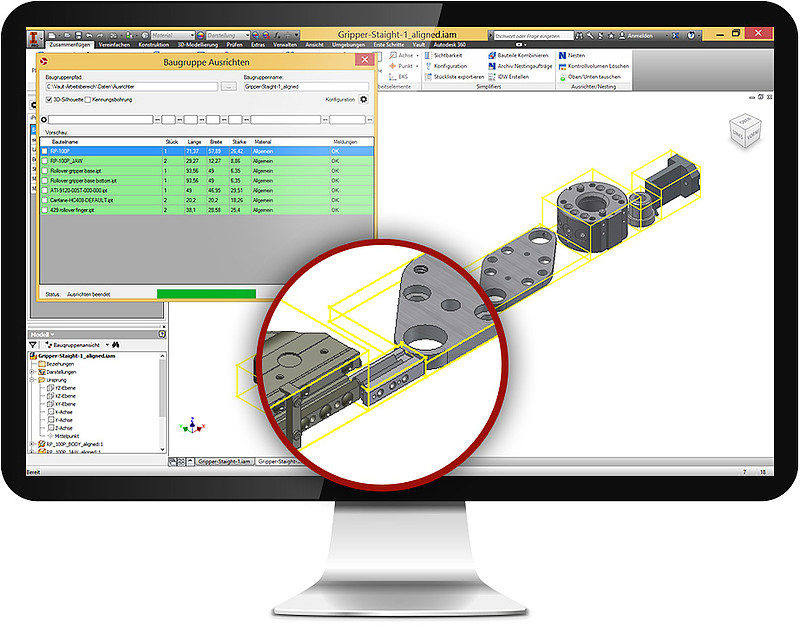Click IDW Erstellen tool
The height and width of the screenshot is (627, 800).
tap(509, 77)
